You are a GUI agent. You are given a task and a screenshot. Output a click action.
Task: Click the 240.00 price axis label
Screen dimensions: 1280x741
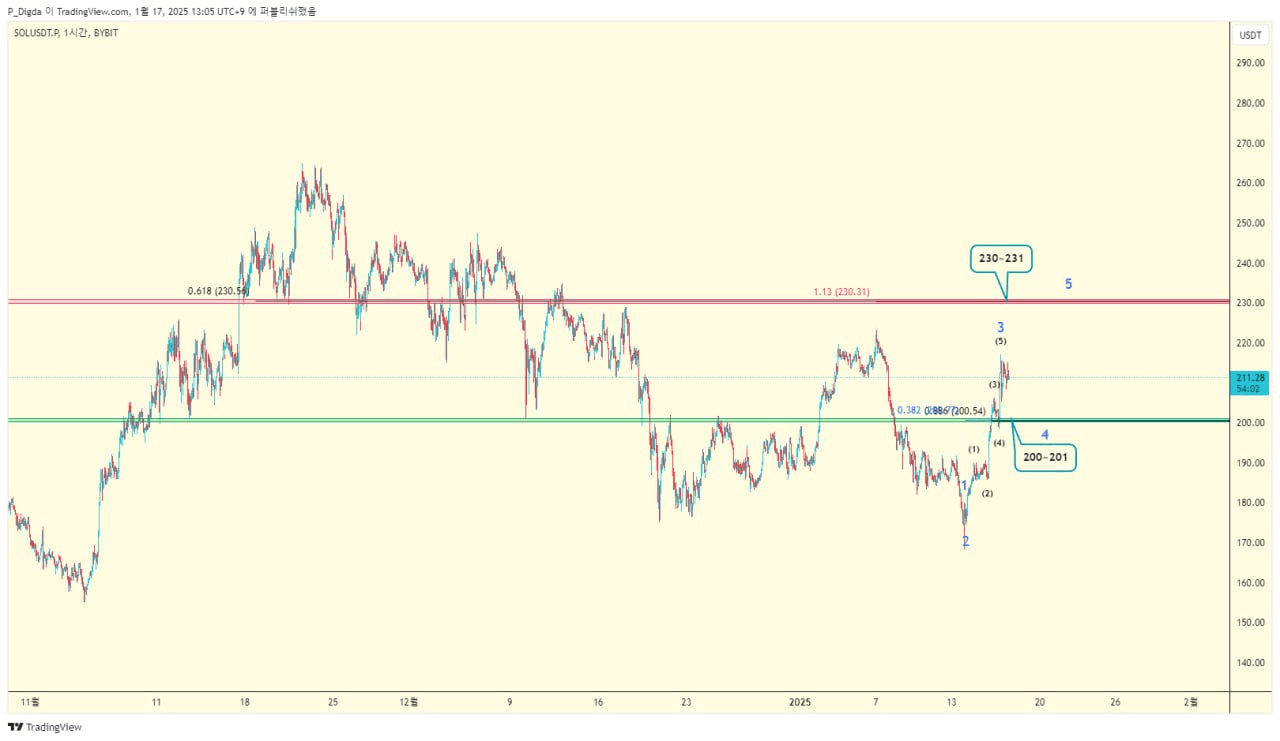[x=1251, y=263]
